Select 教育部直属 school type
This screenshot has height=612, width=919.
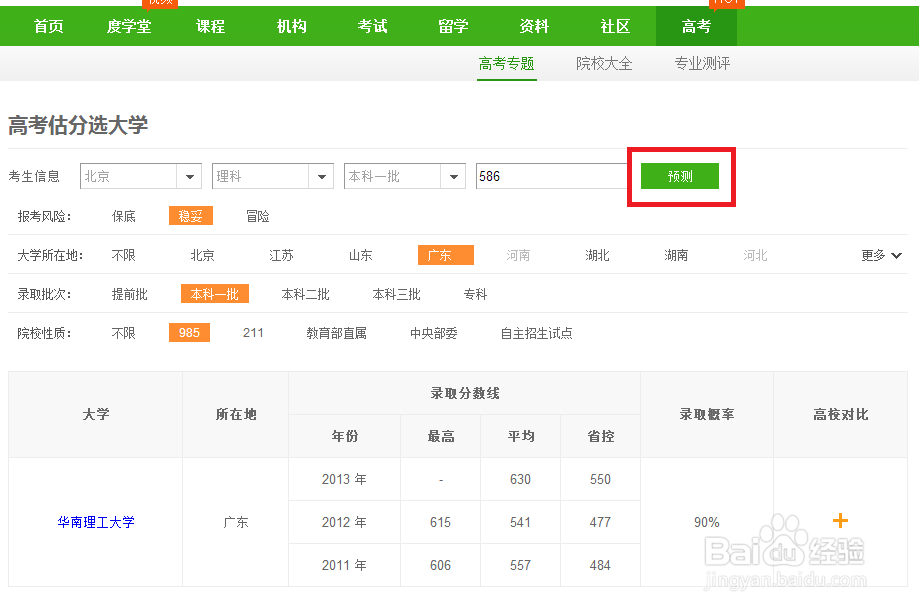[336, 334]
